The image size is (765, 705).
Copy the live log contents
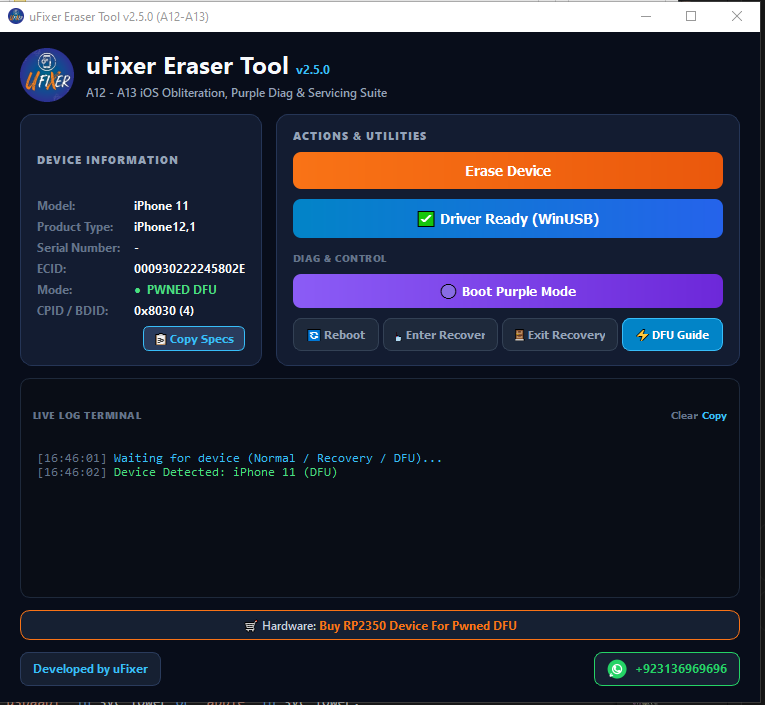coord(714,416)
